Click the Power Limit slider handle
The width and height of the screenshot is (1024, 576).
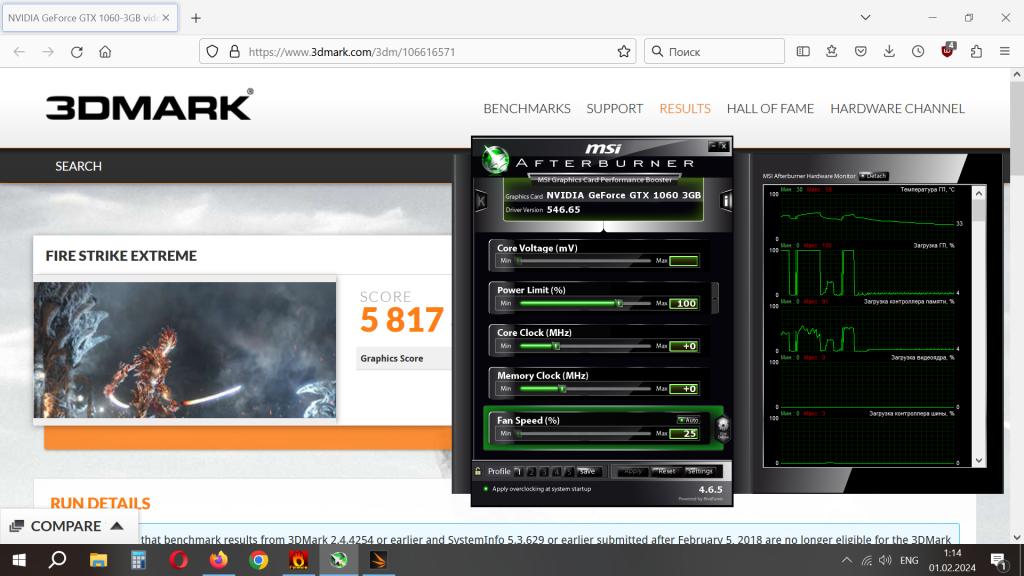(x=619, y=303)
